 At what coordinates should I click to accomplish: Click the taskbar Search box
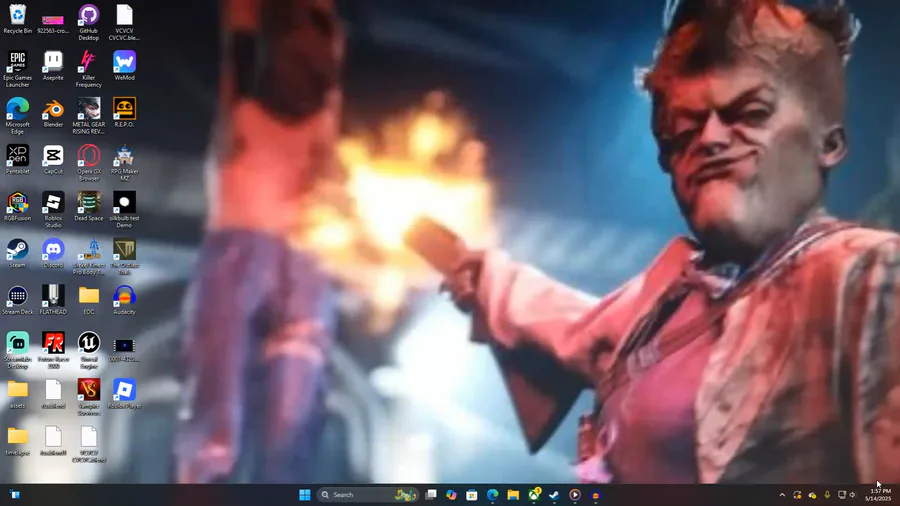pos(367,495)
